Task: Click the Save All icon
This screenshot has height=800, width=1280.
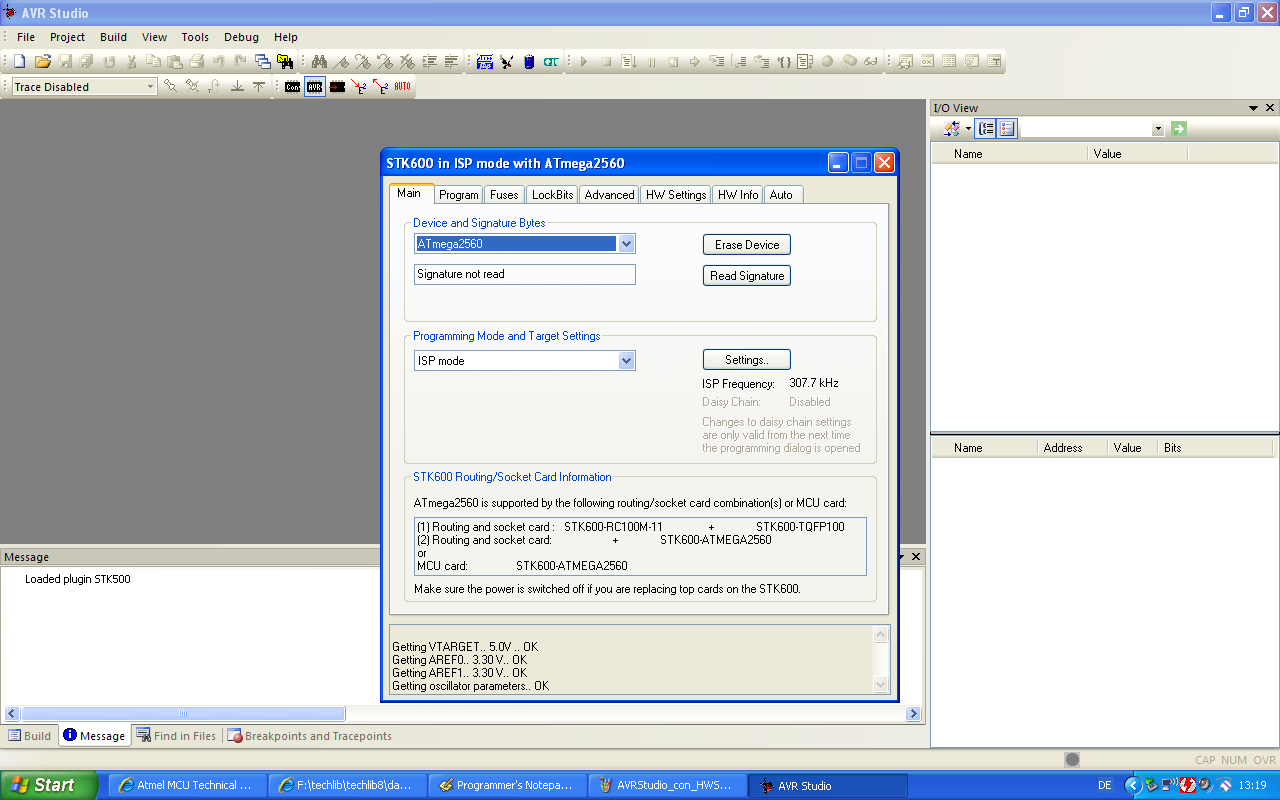Action: tap(87, 62)
